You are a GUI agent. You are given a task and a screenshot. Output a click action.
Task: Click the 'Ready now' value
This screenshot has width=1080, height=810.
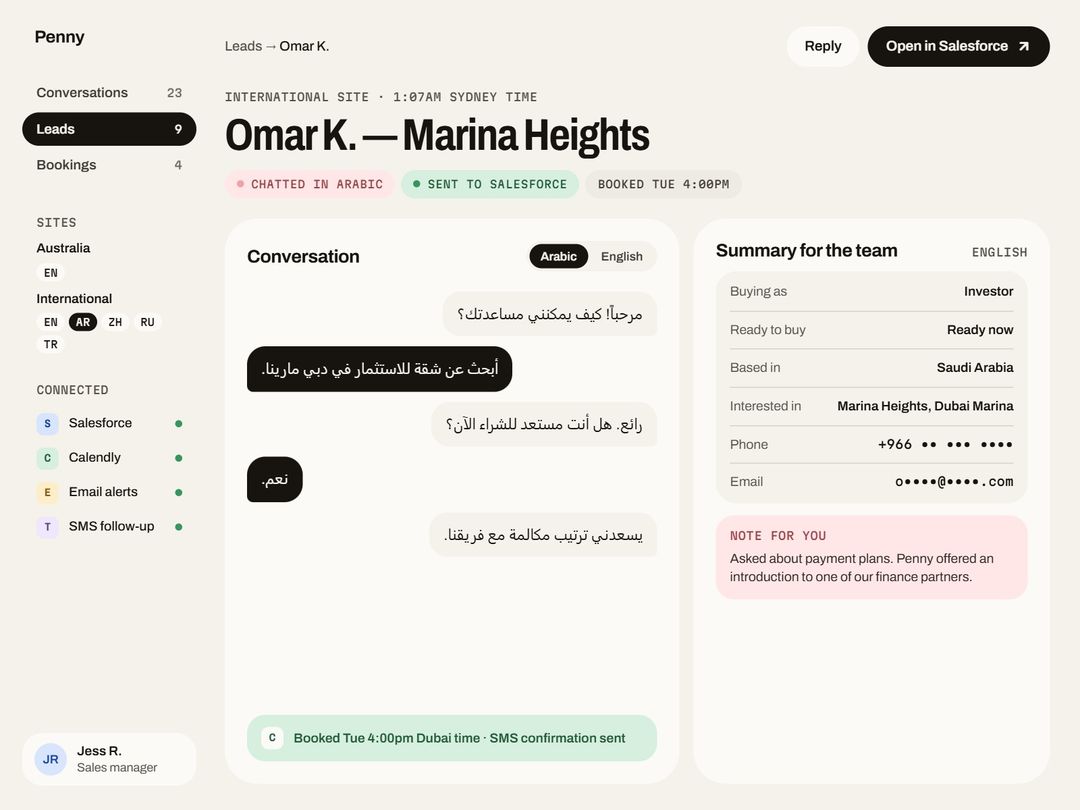[x=979, y=329]
